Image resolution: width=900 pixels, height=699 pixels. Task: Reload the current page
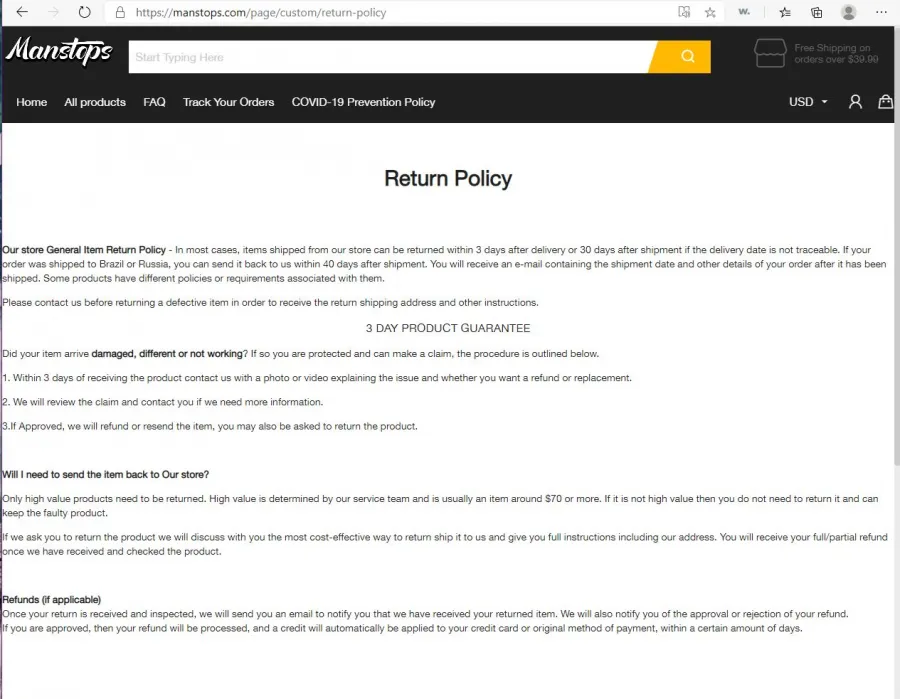pos(84,12)
